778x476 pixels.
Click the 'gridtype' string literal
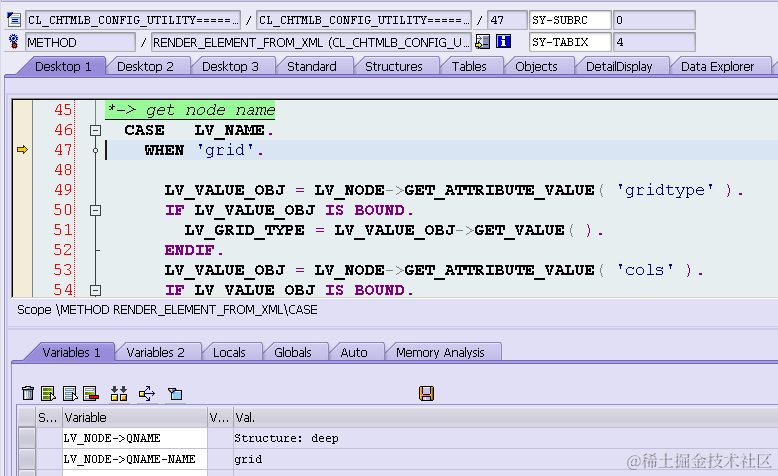pos(665,190)
